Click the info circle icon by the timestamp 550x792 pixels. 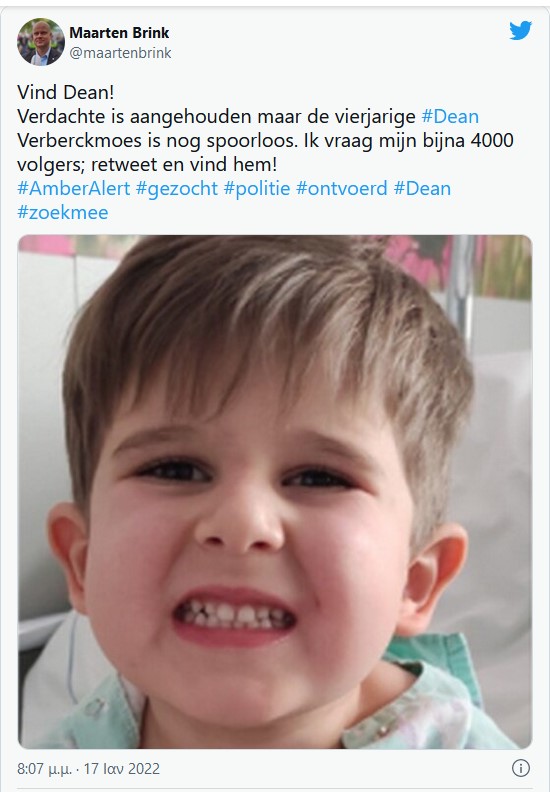click(521, 768)
